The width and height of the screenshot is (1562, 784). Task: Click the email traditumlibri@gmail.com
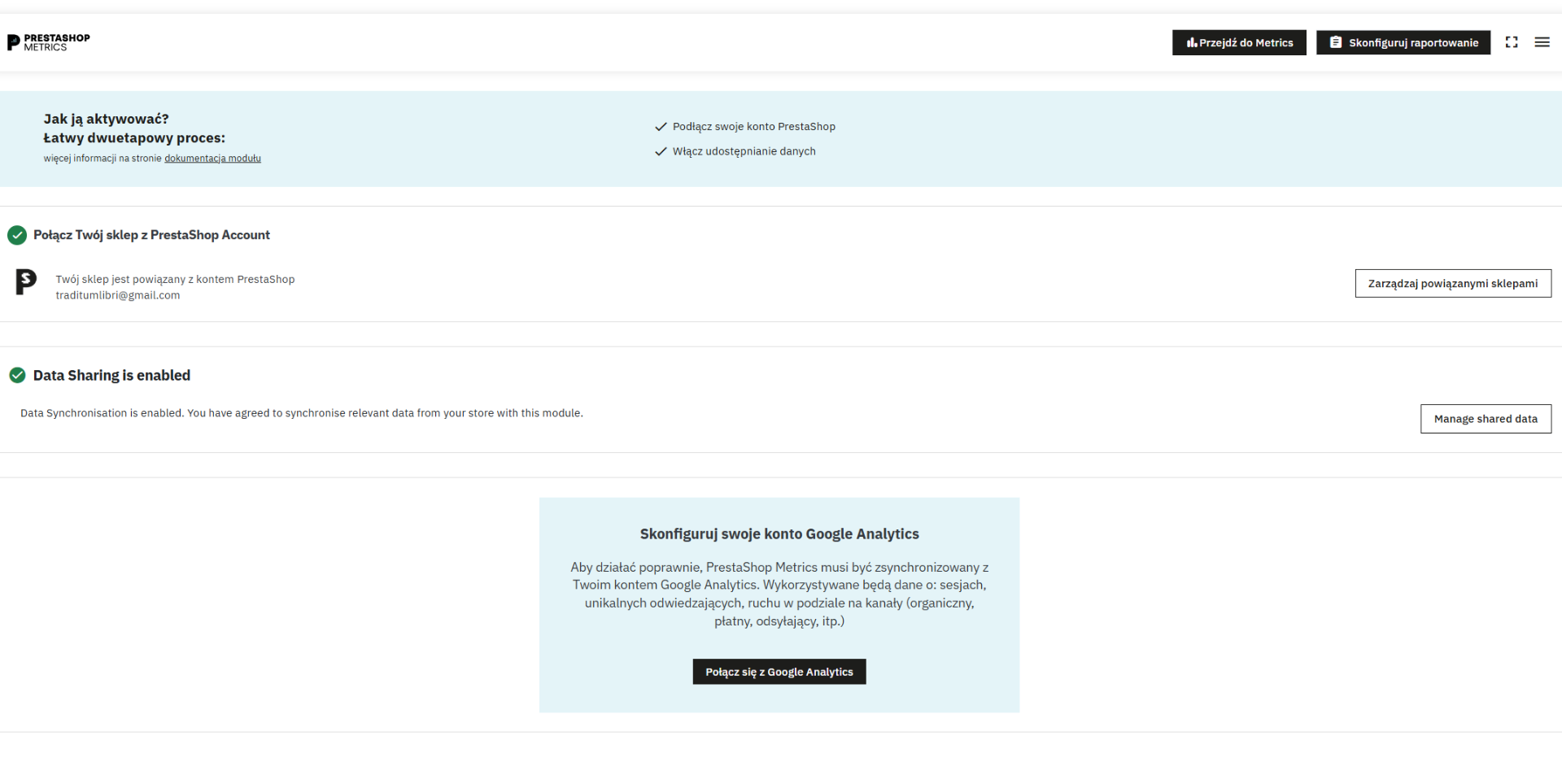118,295
